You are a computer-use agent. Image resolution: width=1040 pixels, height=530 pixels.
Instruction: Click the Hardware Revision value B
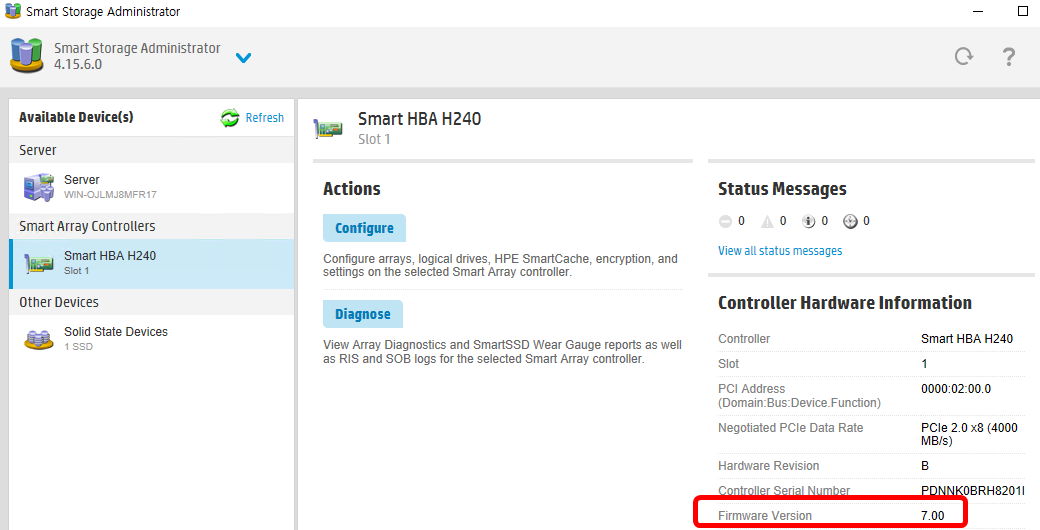[x=925, y=466]
